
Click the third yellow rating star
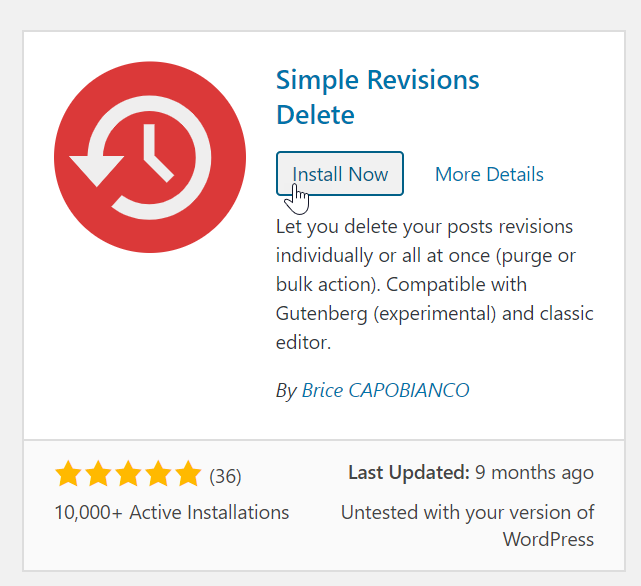click(128, 474)
